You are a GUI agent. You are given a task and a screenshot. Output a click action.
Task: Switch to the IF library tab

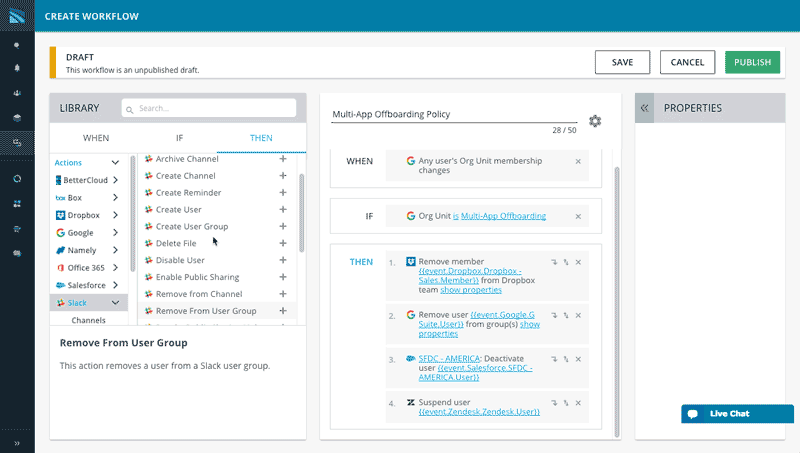click(180, 138)
